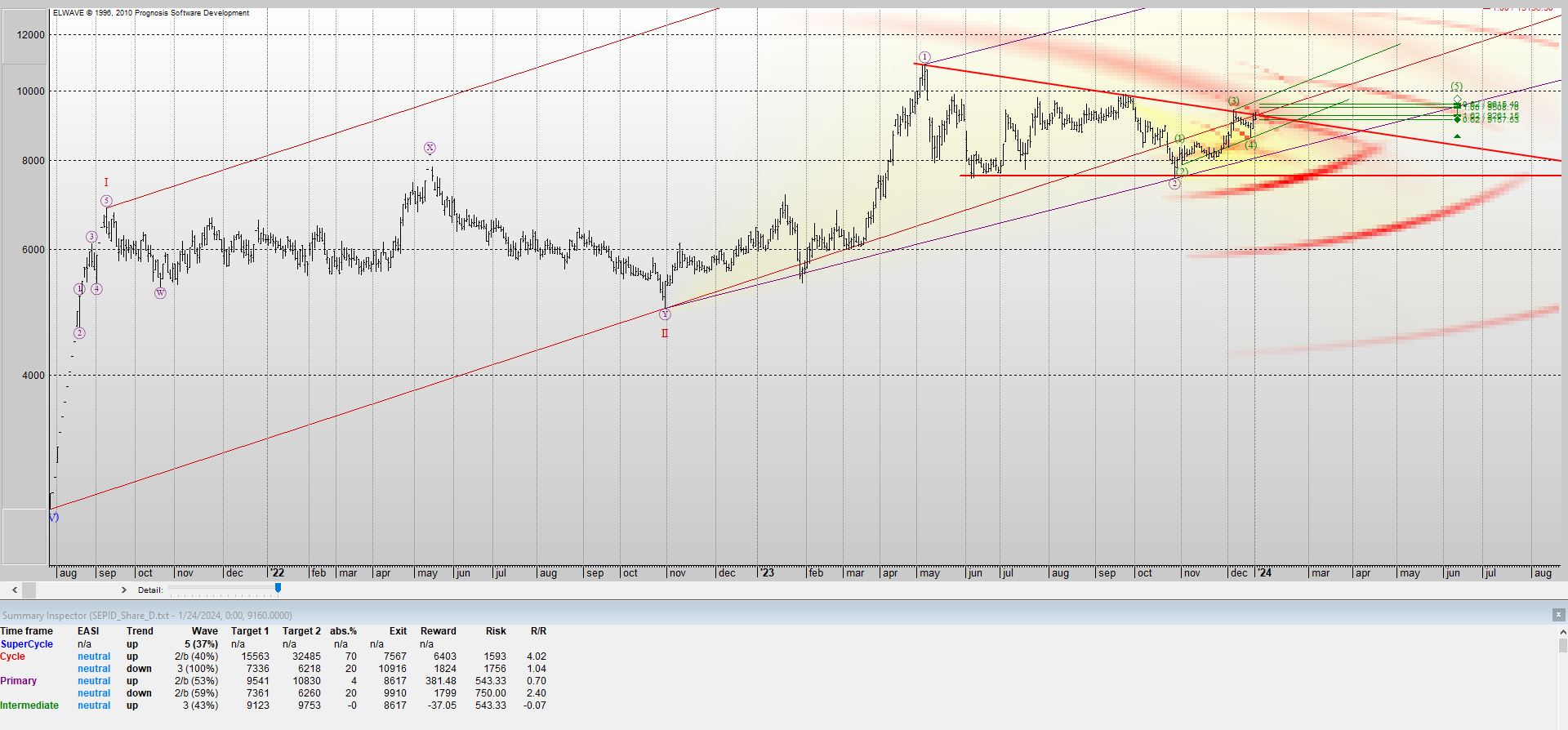Click the red wave II label
Screen dimensions: 1568x730
[665, 333]
